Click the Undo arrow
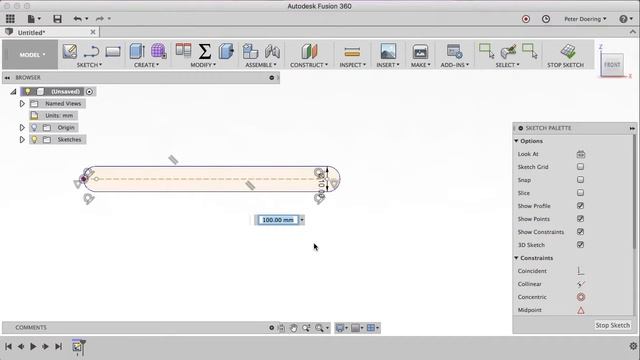 click(78, 19)
